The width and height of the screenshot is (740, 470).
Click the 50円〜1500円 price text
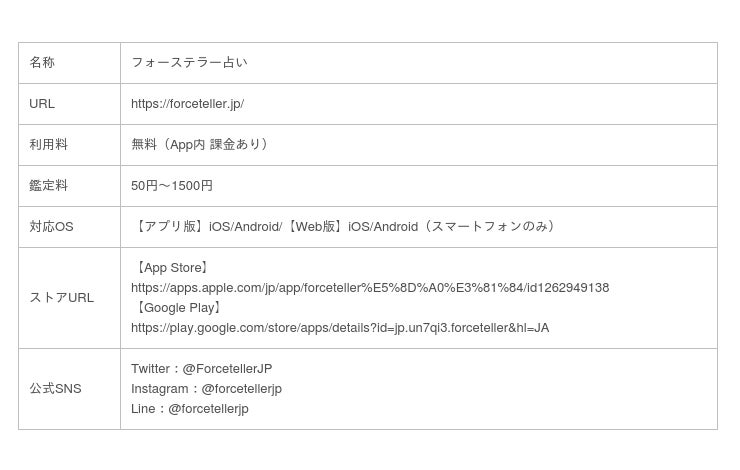click(x=172, y=186)
